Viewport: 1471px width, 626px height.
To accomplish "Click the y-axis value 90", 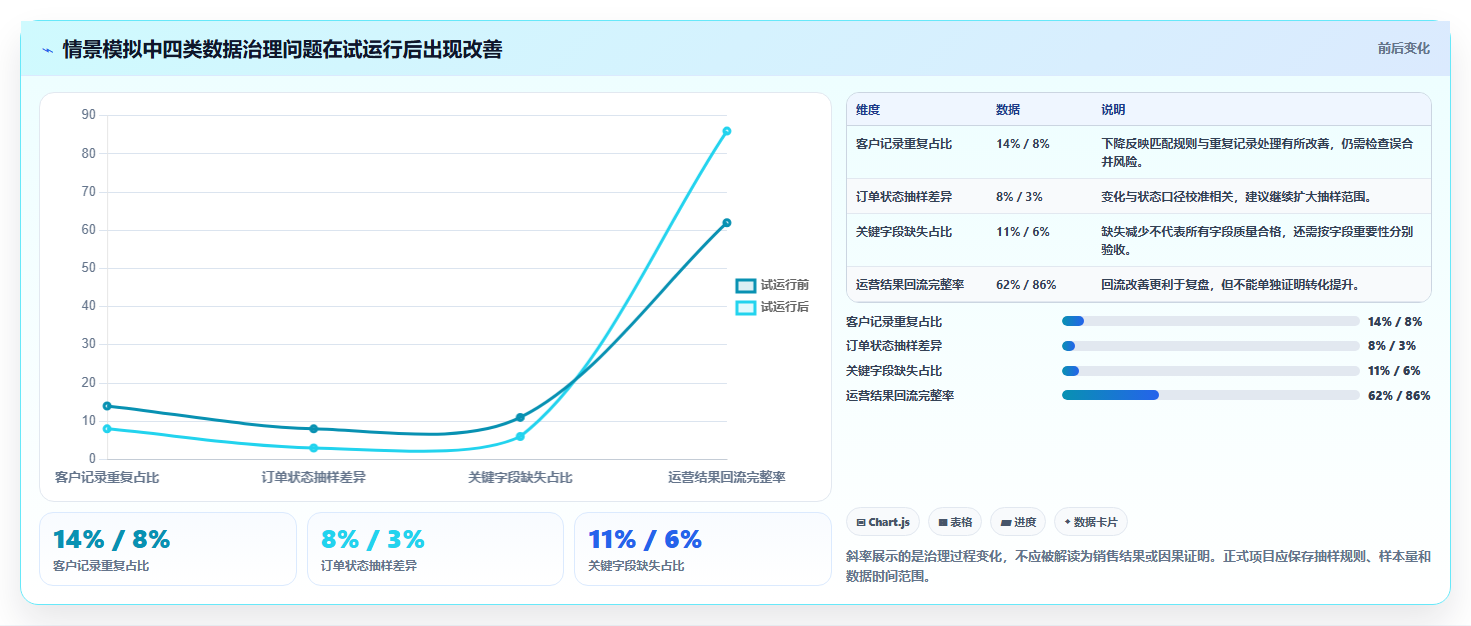I will tap(88, 115).
